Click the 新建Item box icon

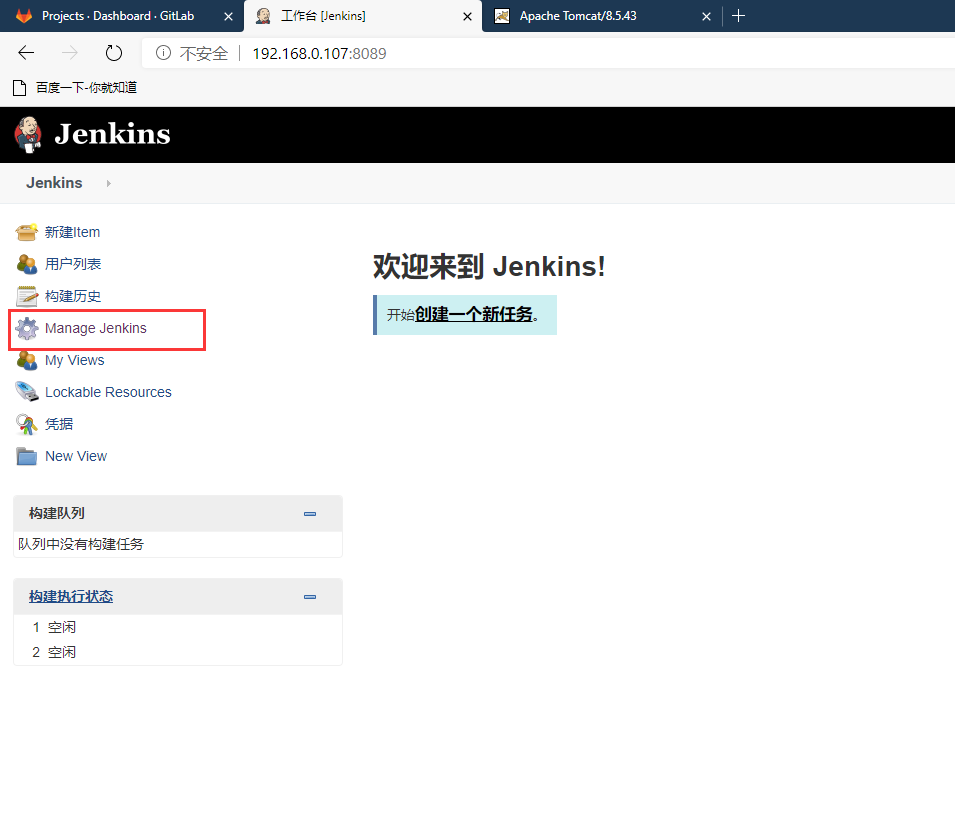[x=26, y=232]
